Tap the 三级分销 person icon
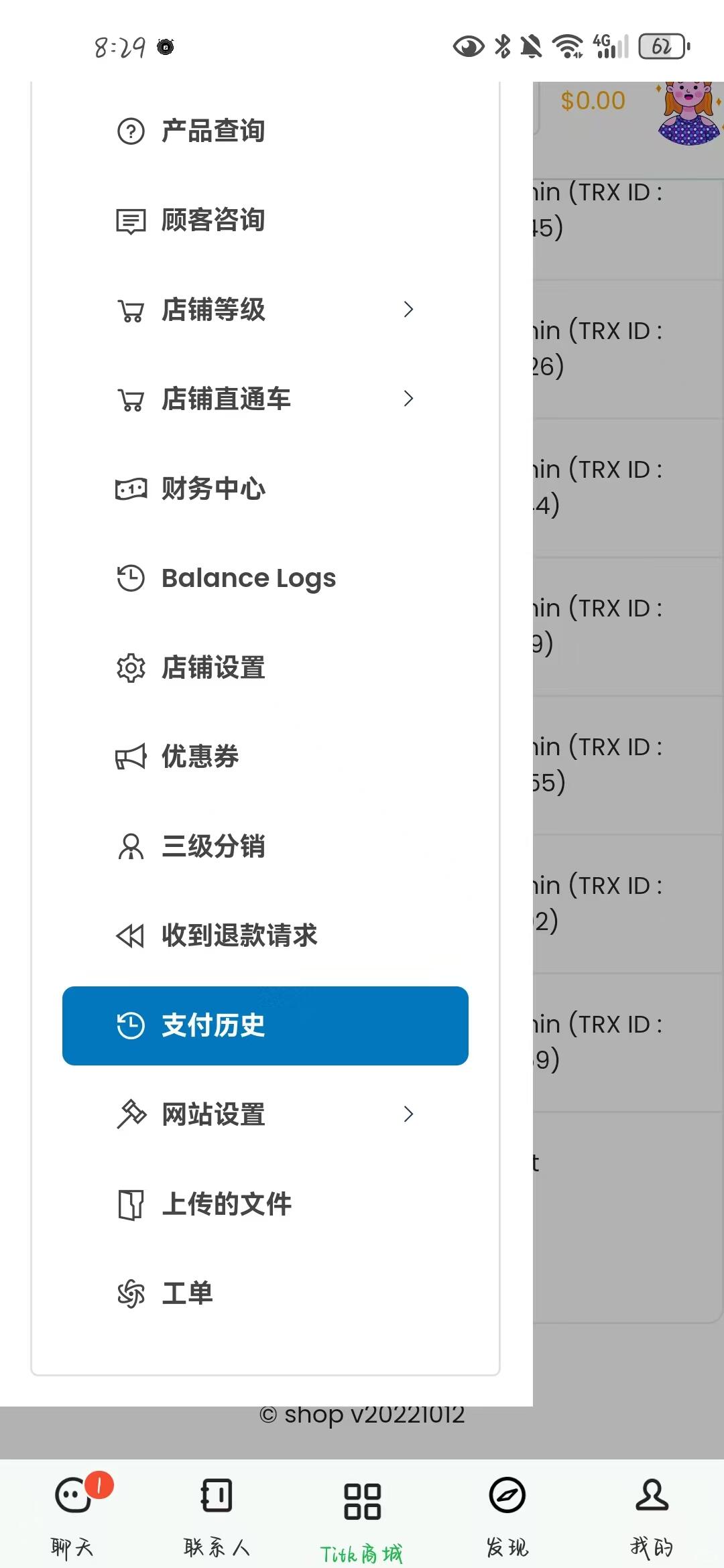Viewport: 724px width, 1568px height. (x=131, y=846)
